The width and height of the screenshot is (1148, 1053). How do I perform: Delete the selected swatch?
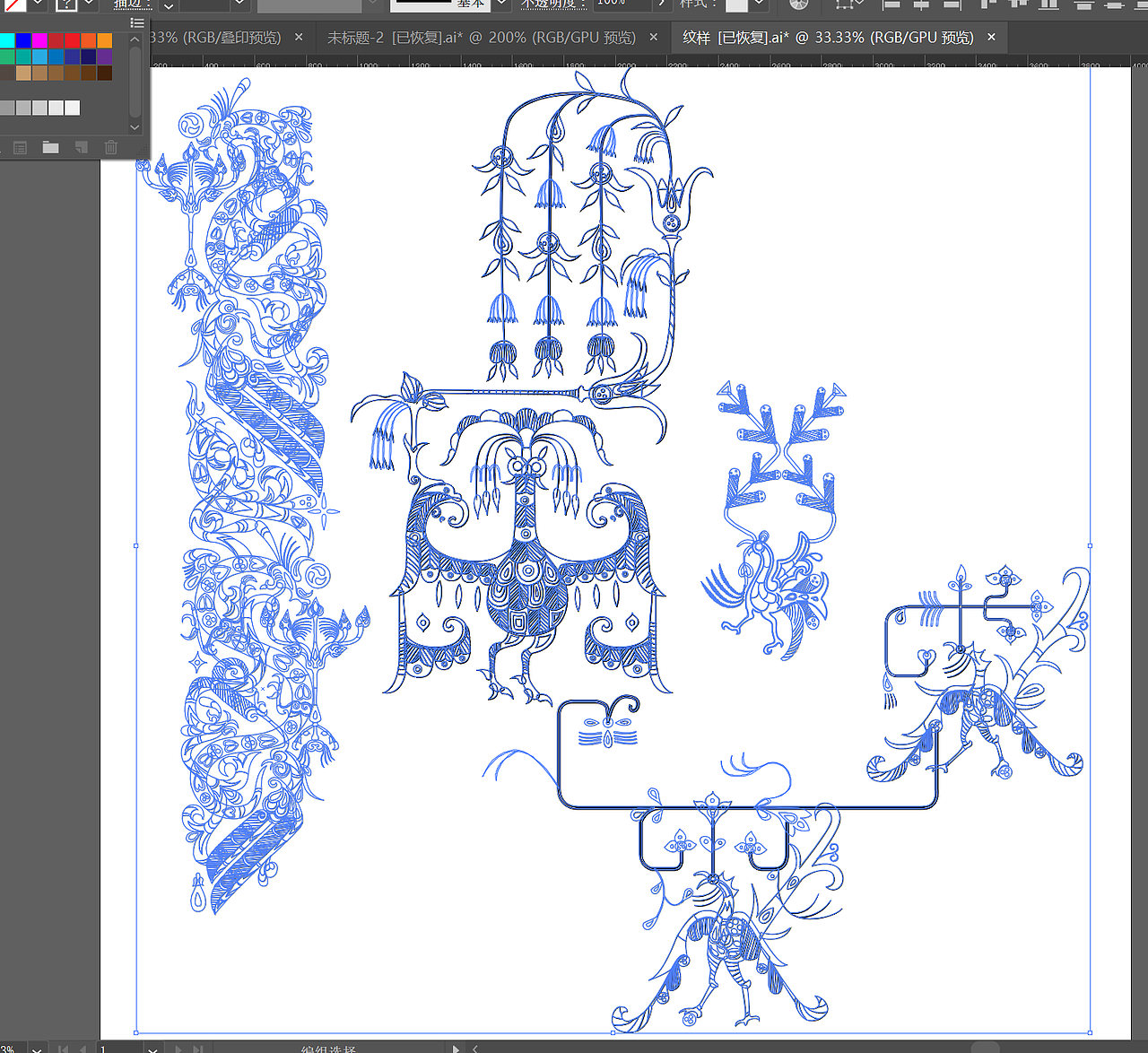click(x=110, y=147)
